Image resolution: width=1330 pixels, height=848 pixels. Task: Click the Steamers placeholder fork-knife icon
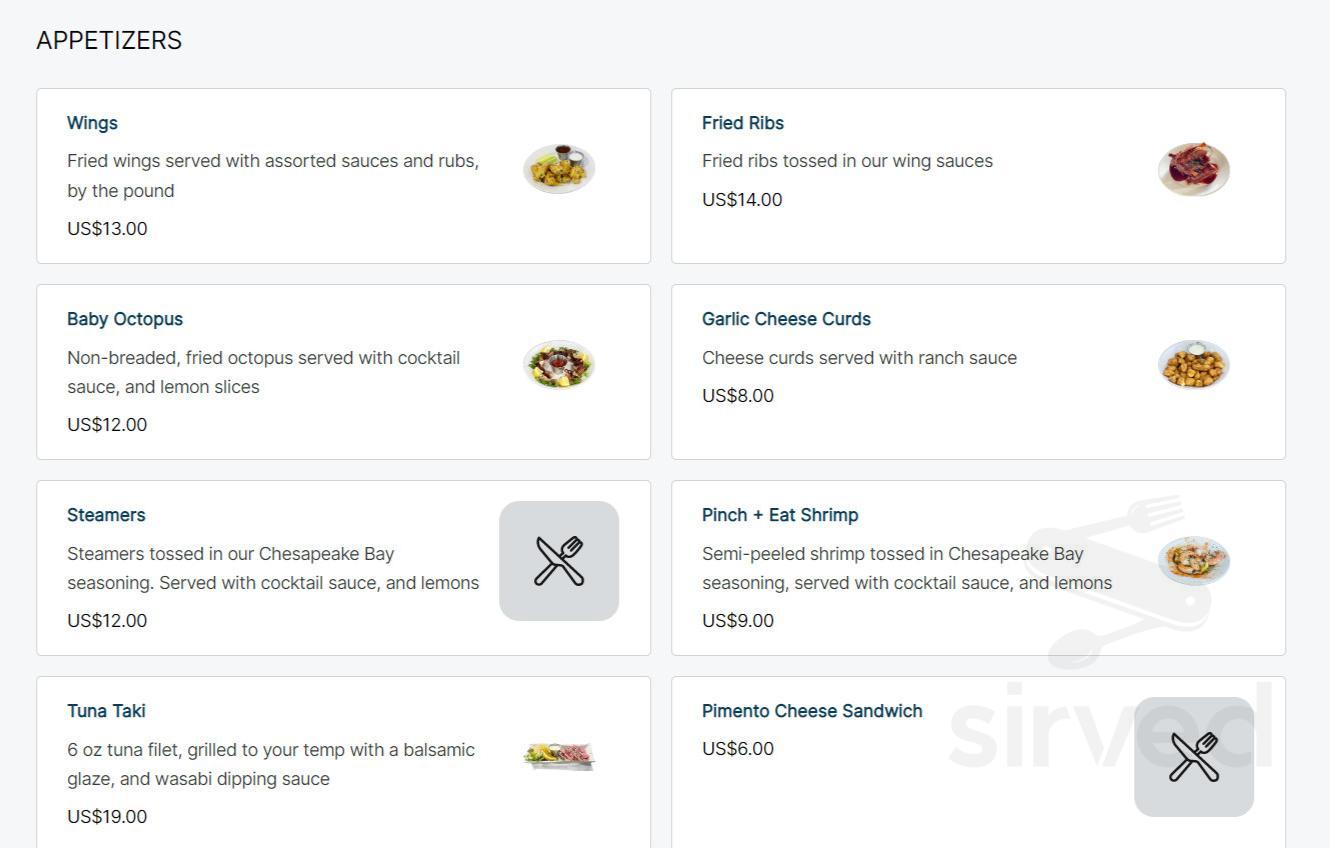559,561
